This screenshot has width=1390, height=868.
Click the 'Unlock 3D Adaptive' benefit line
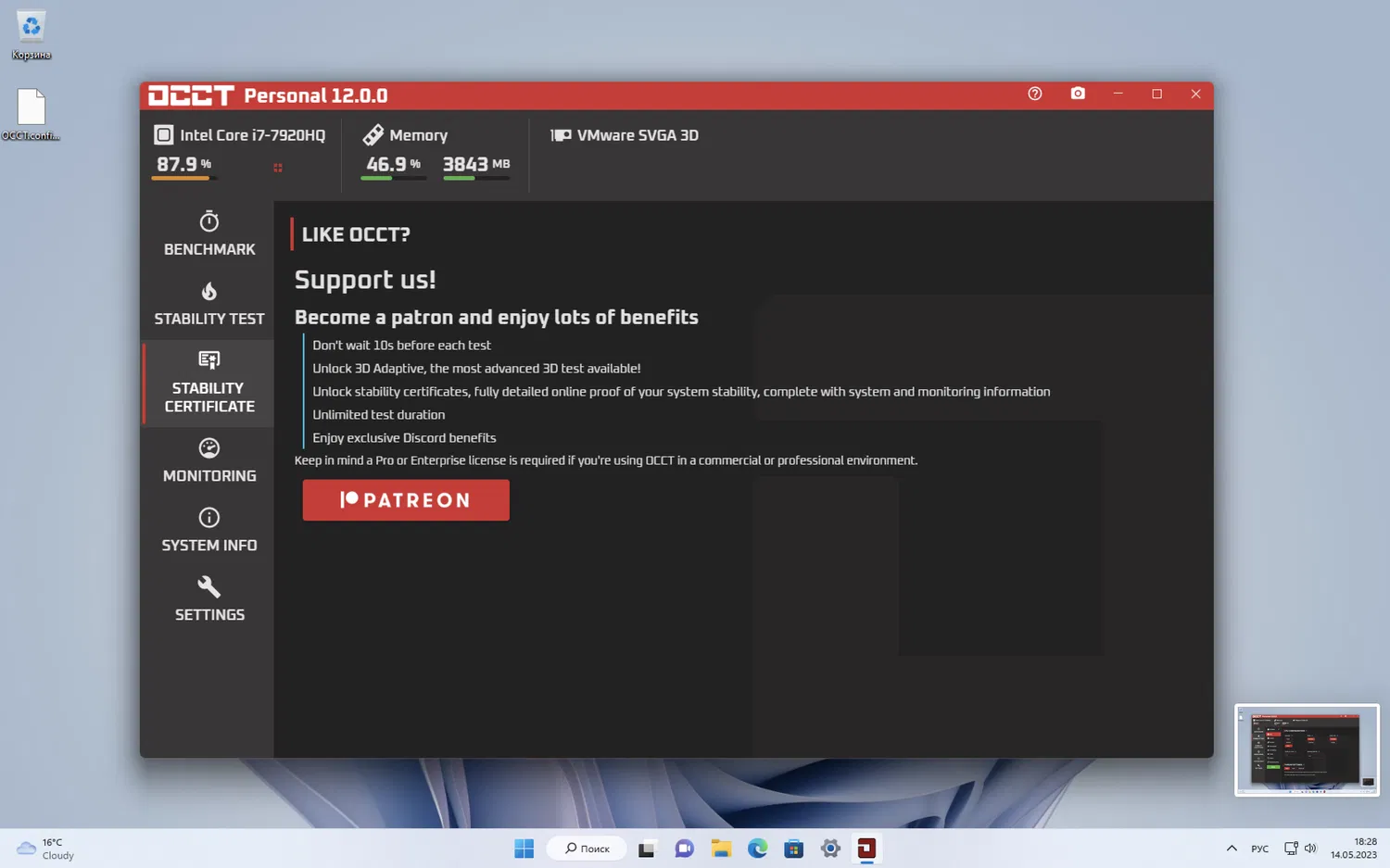click(x=476, y=369)
